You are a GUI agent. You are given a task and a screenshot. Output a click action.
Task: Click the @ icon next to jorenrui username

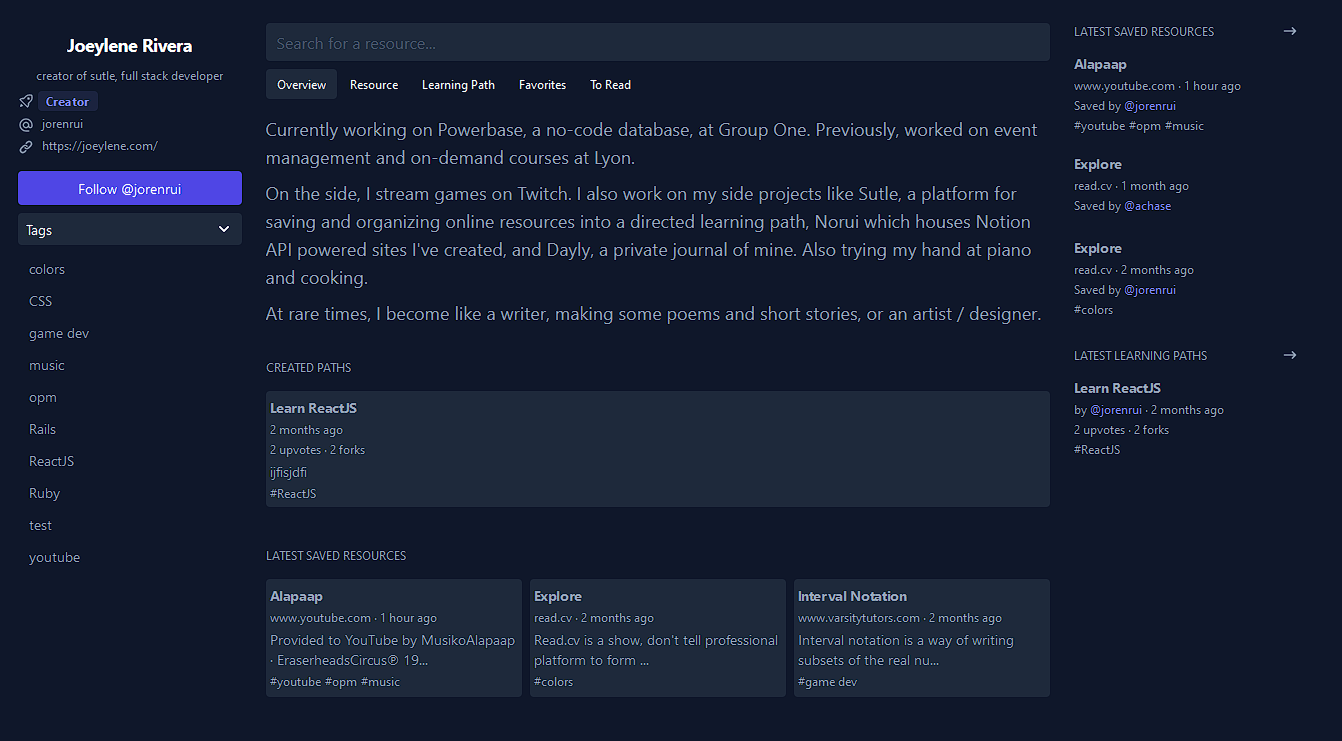24,123
